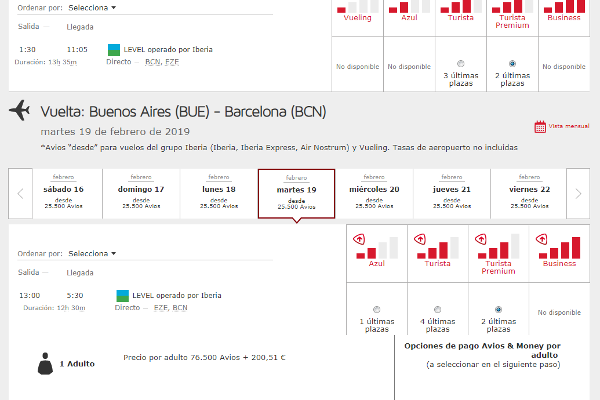Choose the miércoles 20 febrero date tab
This screenshot has height=400, width=600.
coord(374,194)
